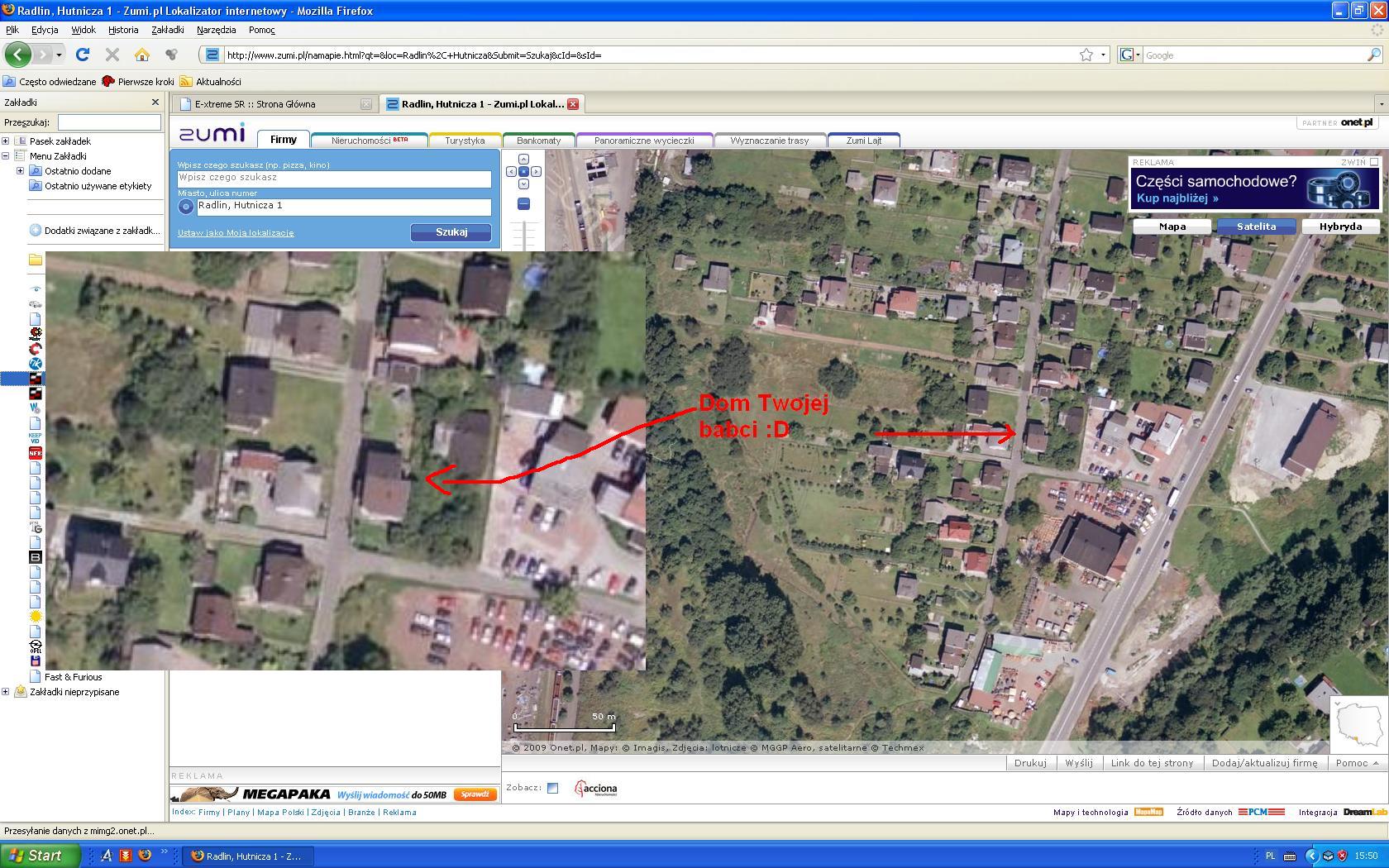Click the Firefox icon in quick launch
This screenshot has height=868, width=1389.
tap(145, 856)
